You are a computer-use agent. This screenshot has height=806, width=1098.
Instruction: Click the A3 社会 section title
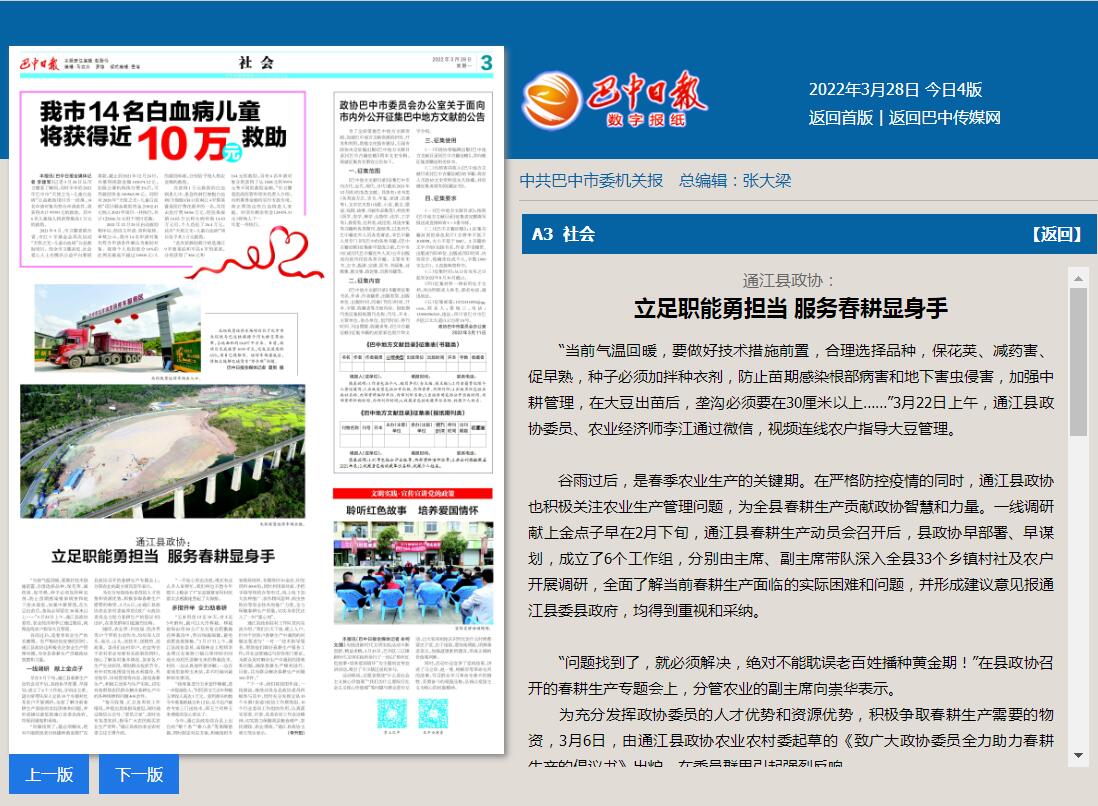[x=564, y=234]
